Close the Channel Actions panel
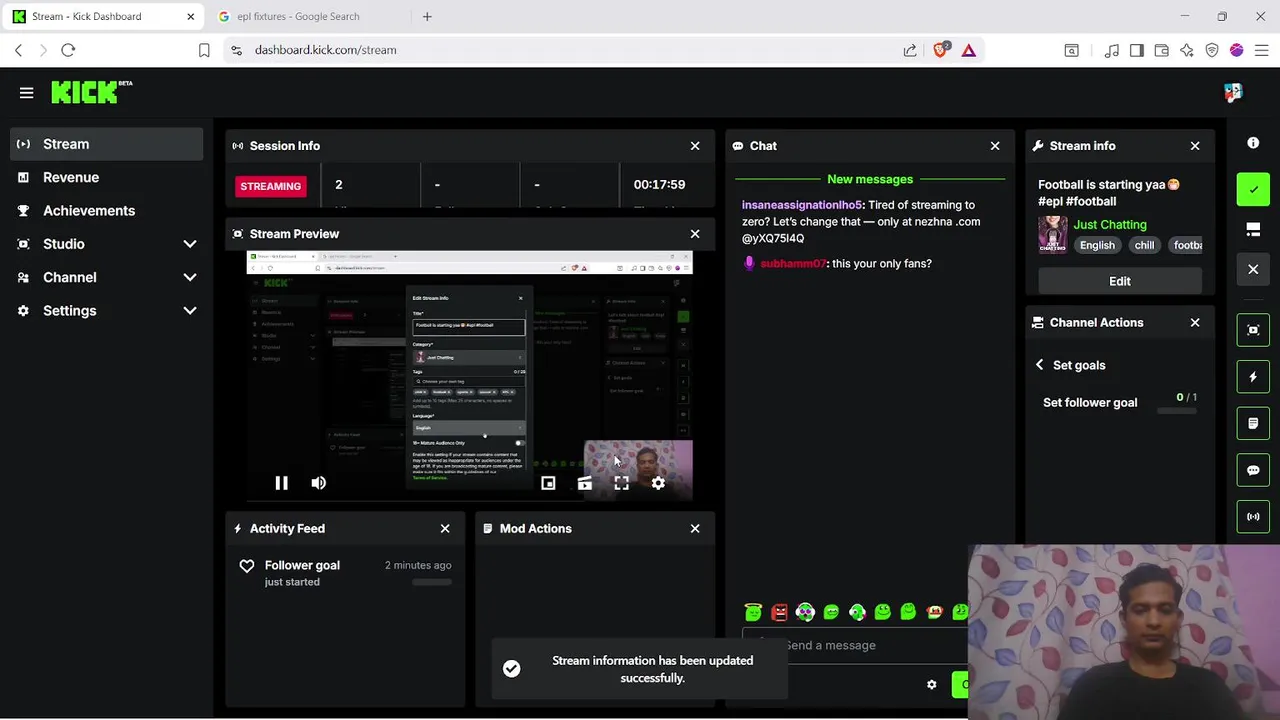The width and height of the screenshot is (1280, 720). (x=1195, y=323)
